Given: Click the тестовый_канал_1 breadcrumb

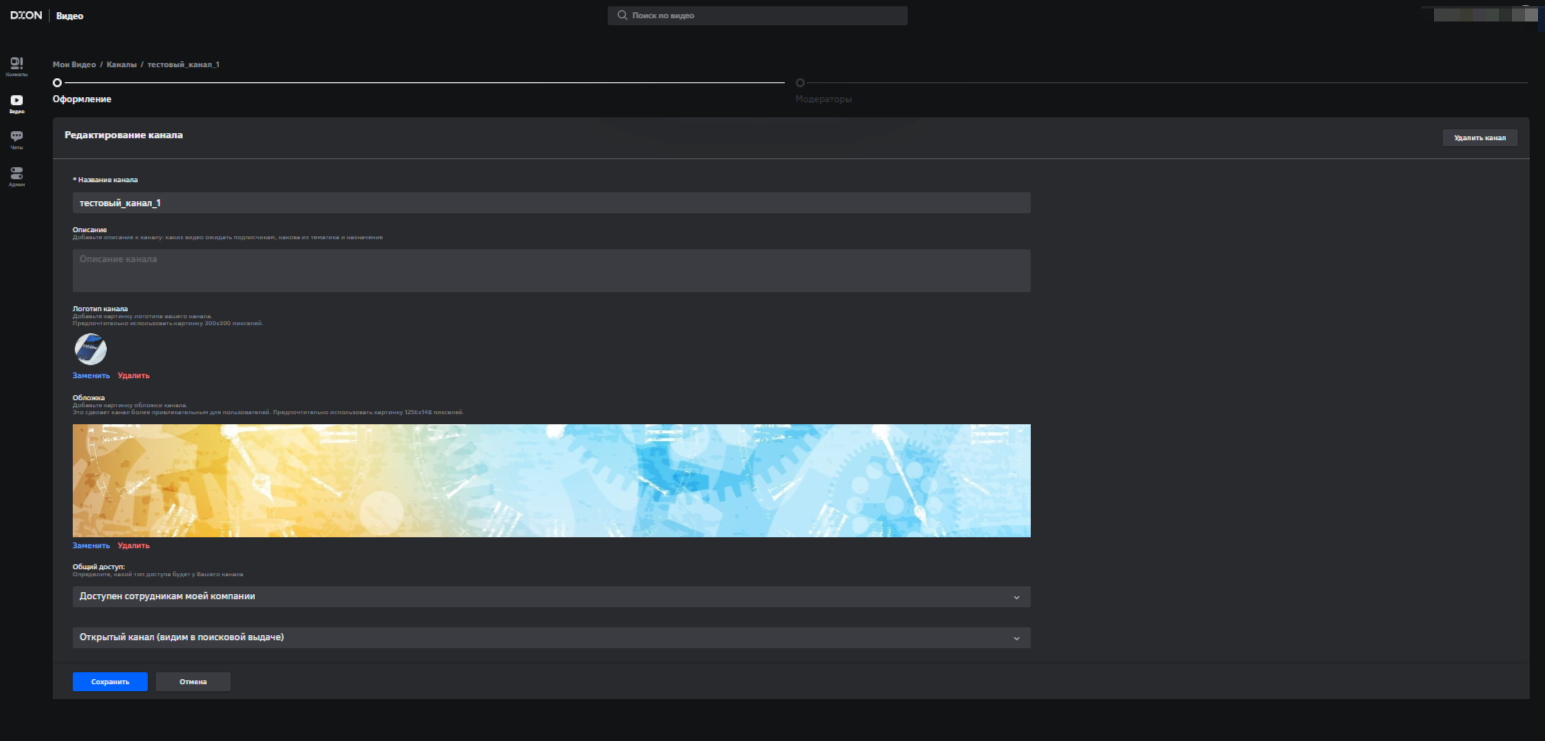Looking at the screenshot, I should [x=183, y=64].
